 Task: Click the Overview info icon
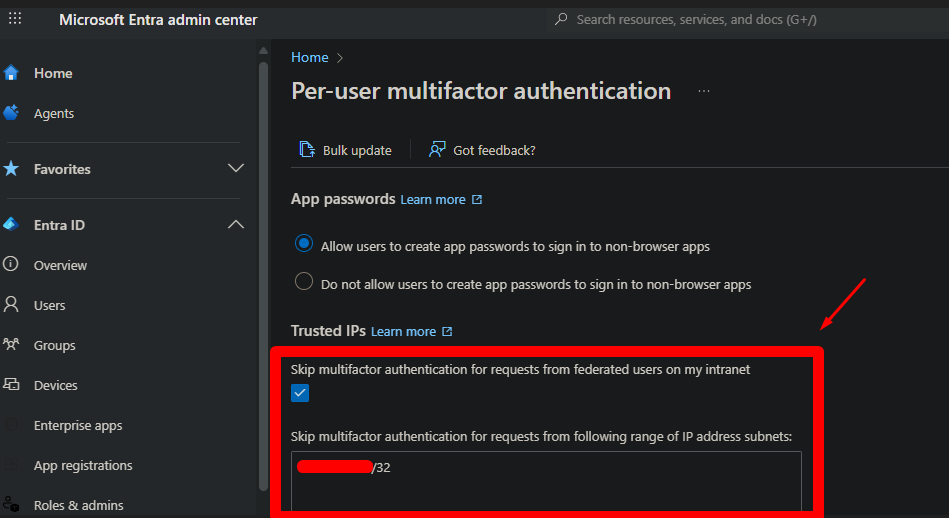(x=11, y=264)
